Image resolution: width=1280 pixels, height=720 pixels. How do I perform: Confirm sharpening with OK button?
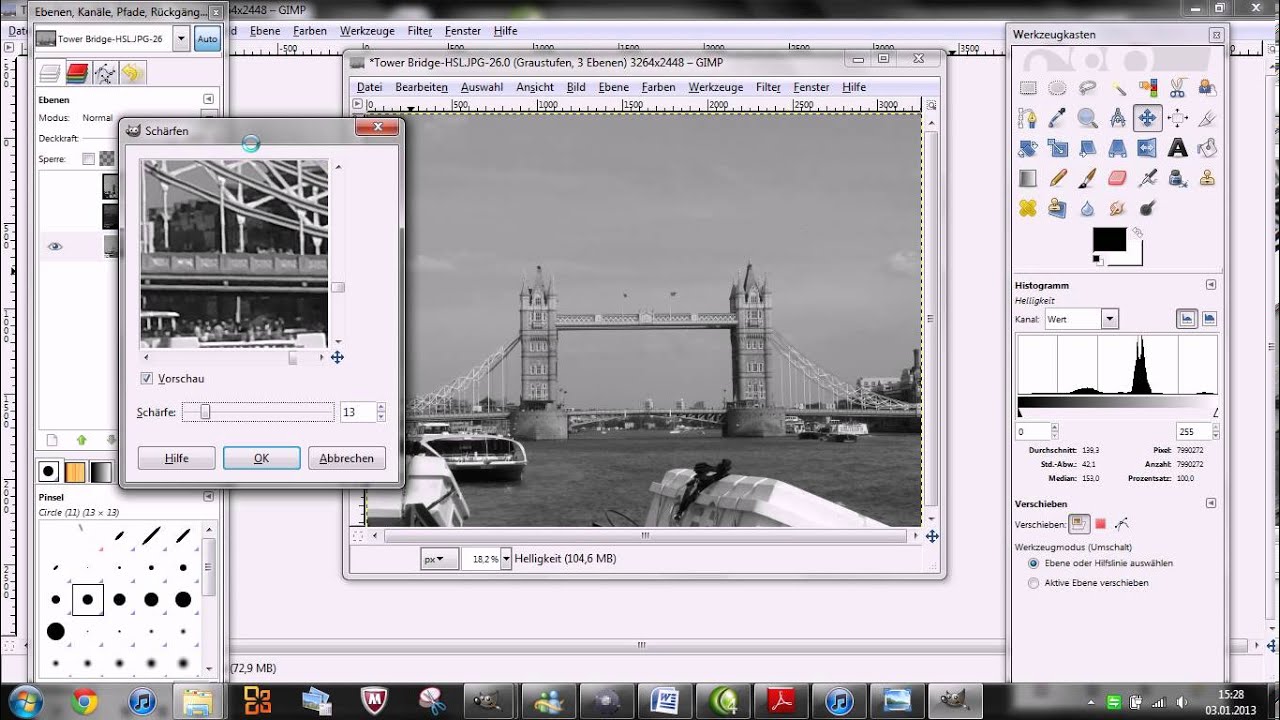(x=261, y=458)
